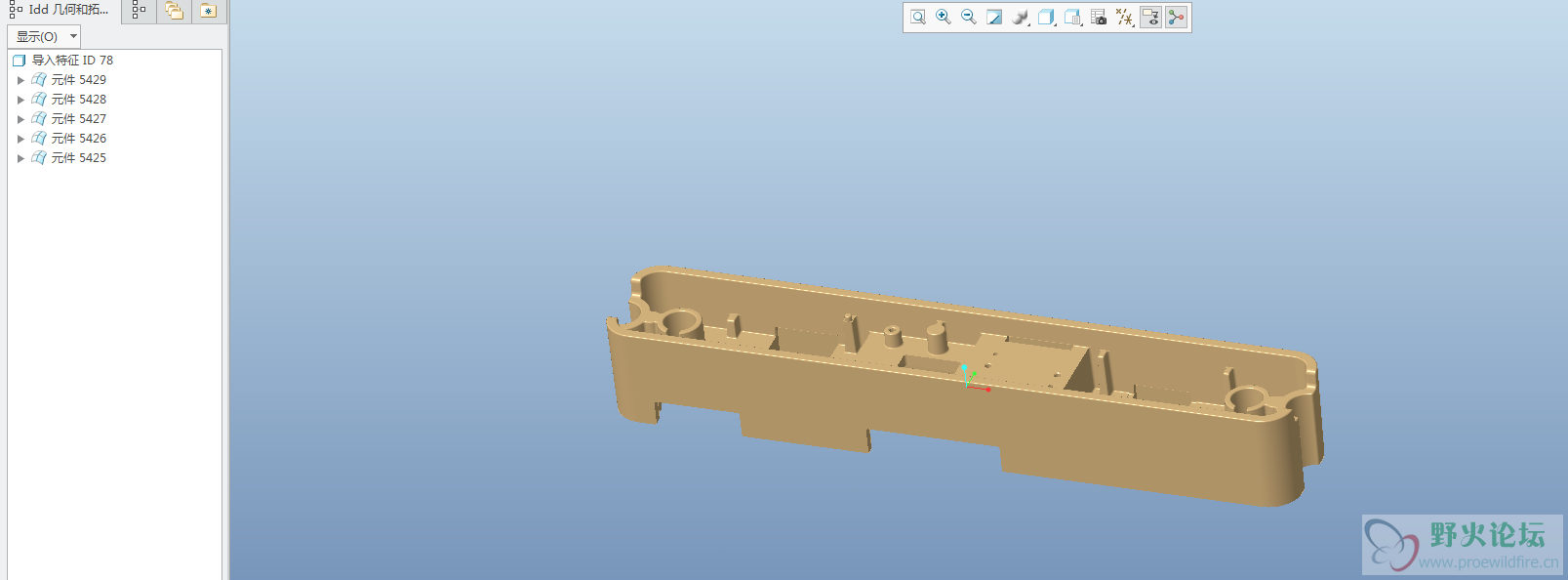This screenshot has height=580, width=1568.
Task: Toggle spin center display button
Action: point(1177,18)
